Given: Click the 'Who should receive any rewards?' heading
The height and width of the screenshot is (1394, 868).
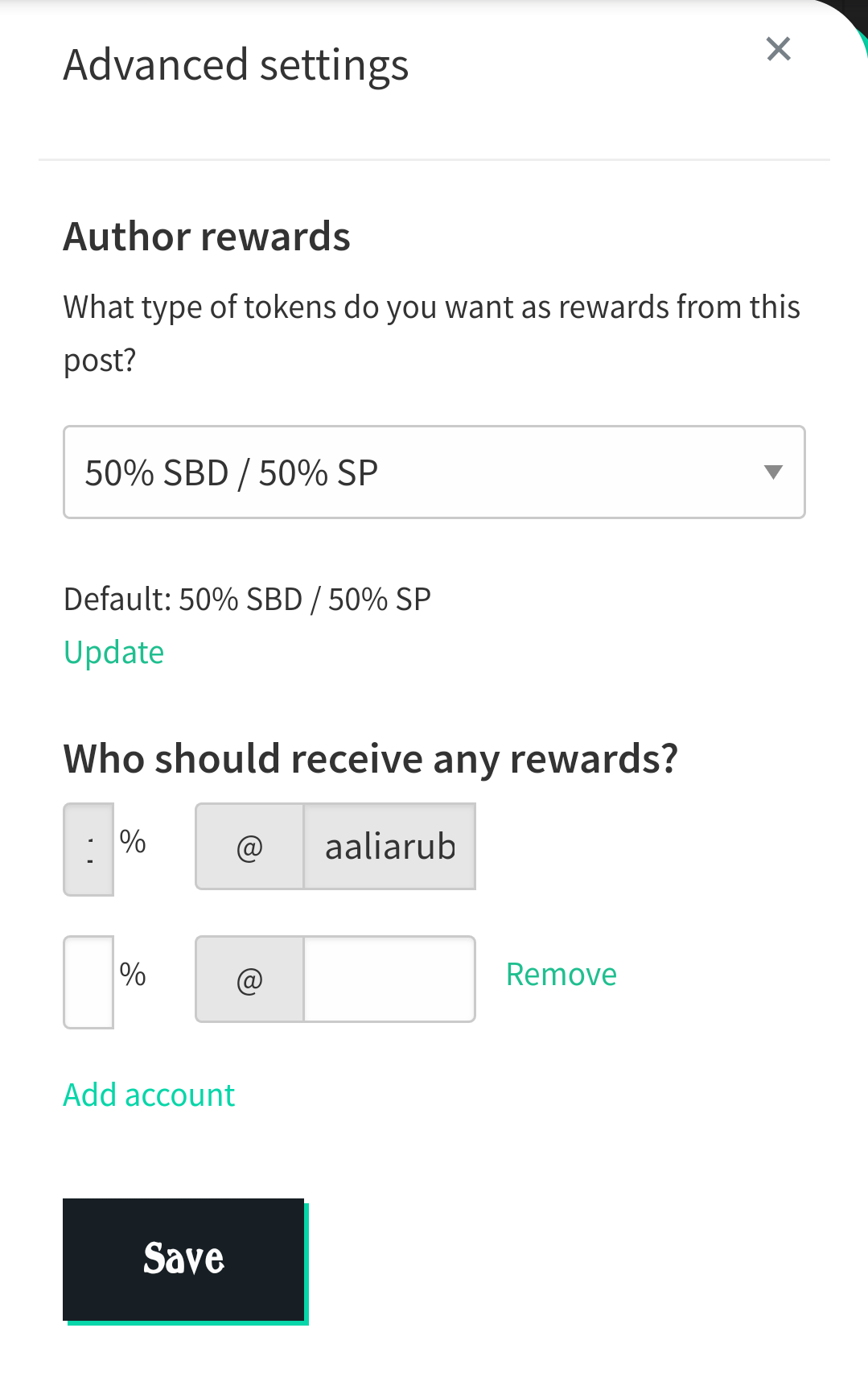Looking at the screenshot, I should (371, 760).
